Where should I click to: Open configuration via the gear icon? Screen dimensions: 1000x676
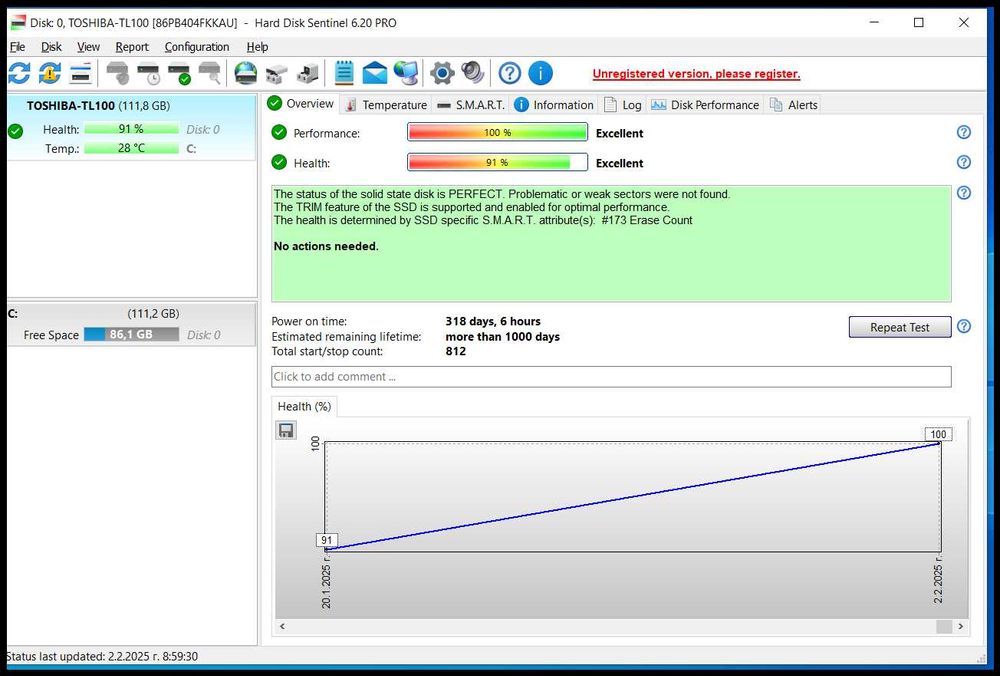click(x=442, y=73)
